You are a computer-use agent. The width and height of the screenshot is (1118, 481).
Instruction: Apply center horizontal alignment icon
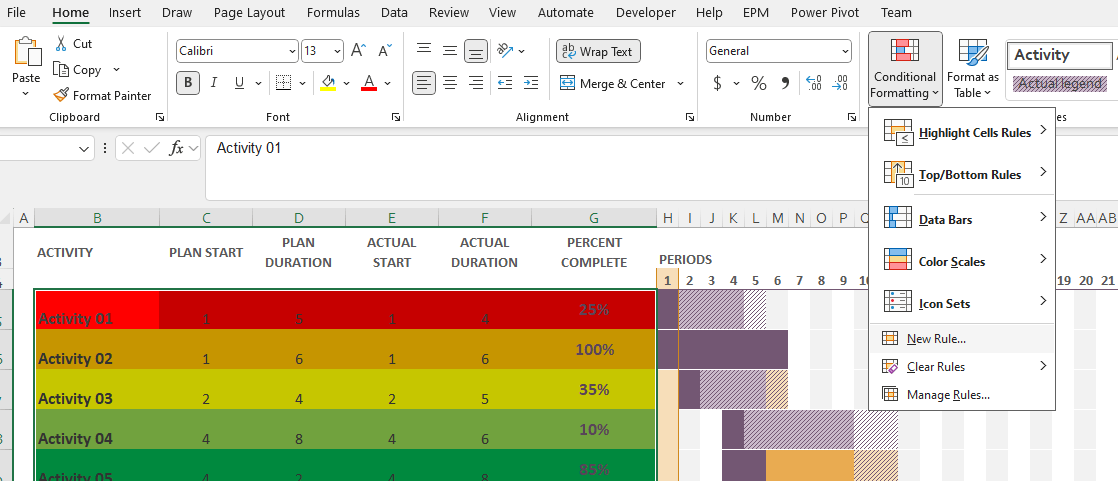[450, 83]
